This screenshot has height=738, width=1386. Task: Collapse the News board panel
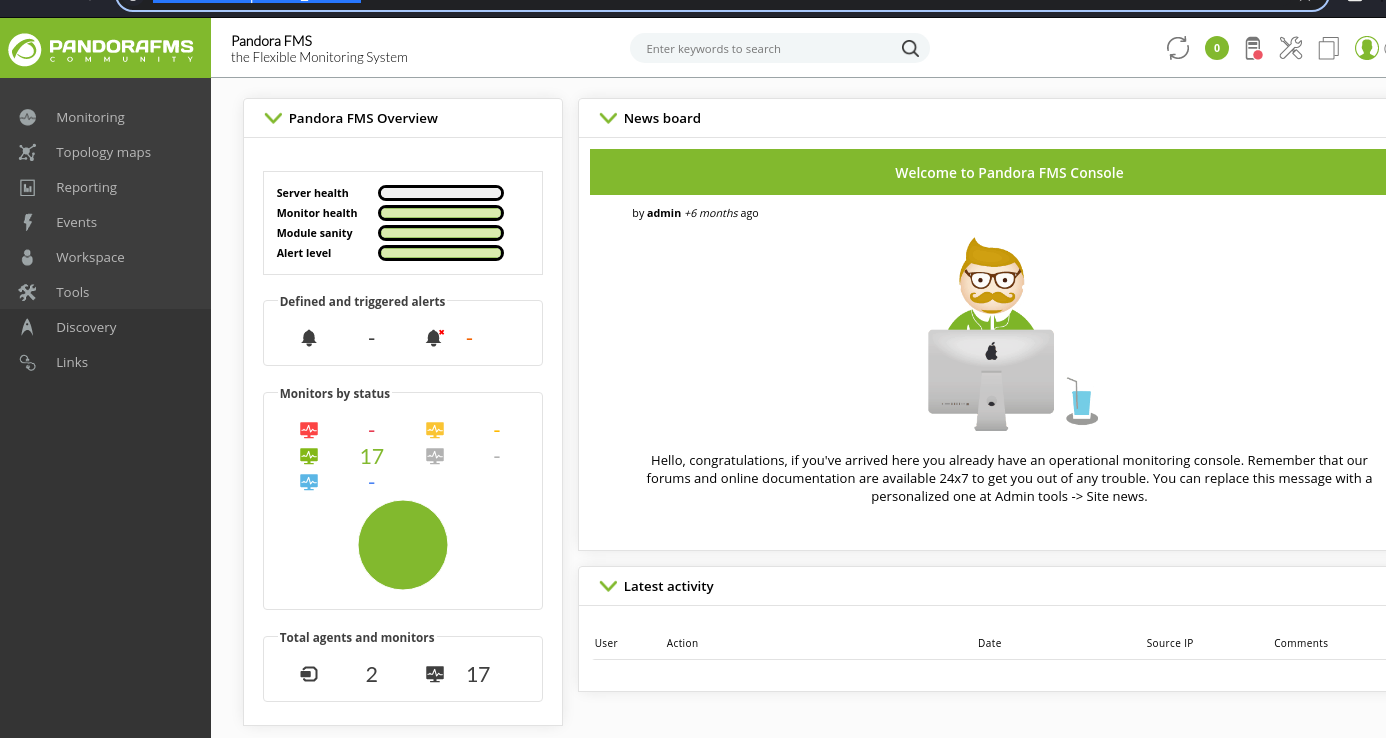pyautogui.click(x=608, y=118)
